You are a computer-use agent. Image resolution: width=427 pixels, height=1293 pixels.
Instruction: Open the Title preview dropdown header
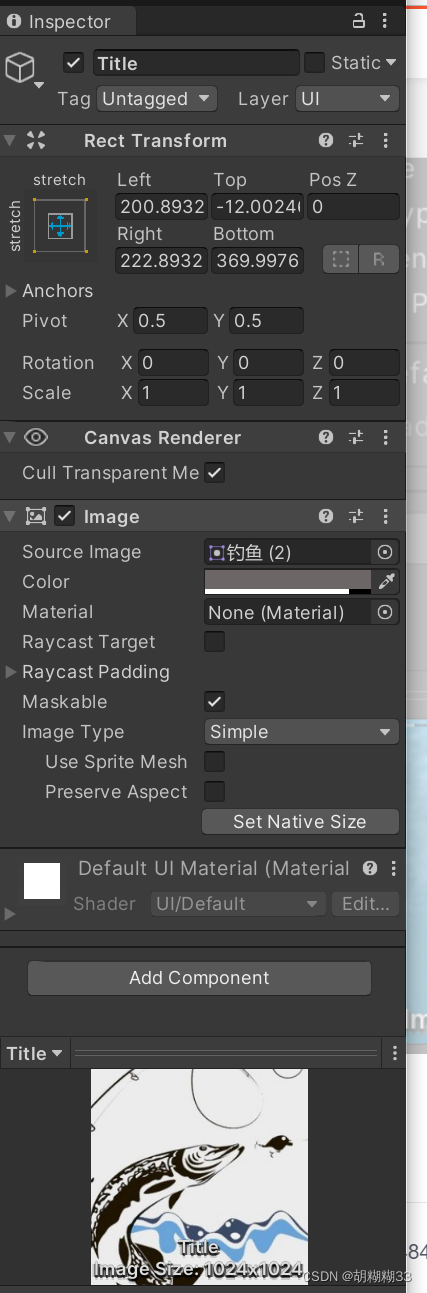[35, 1054]
